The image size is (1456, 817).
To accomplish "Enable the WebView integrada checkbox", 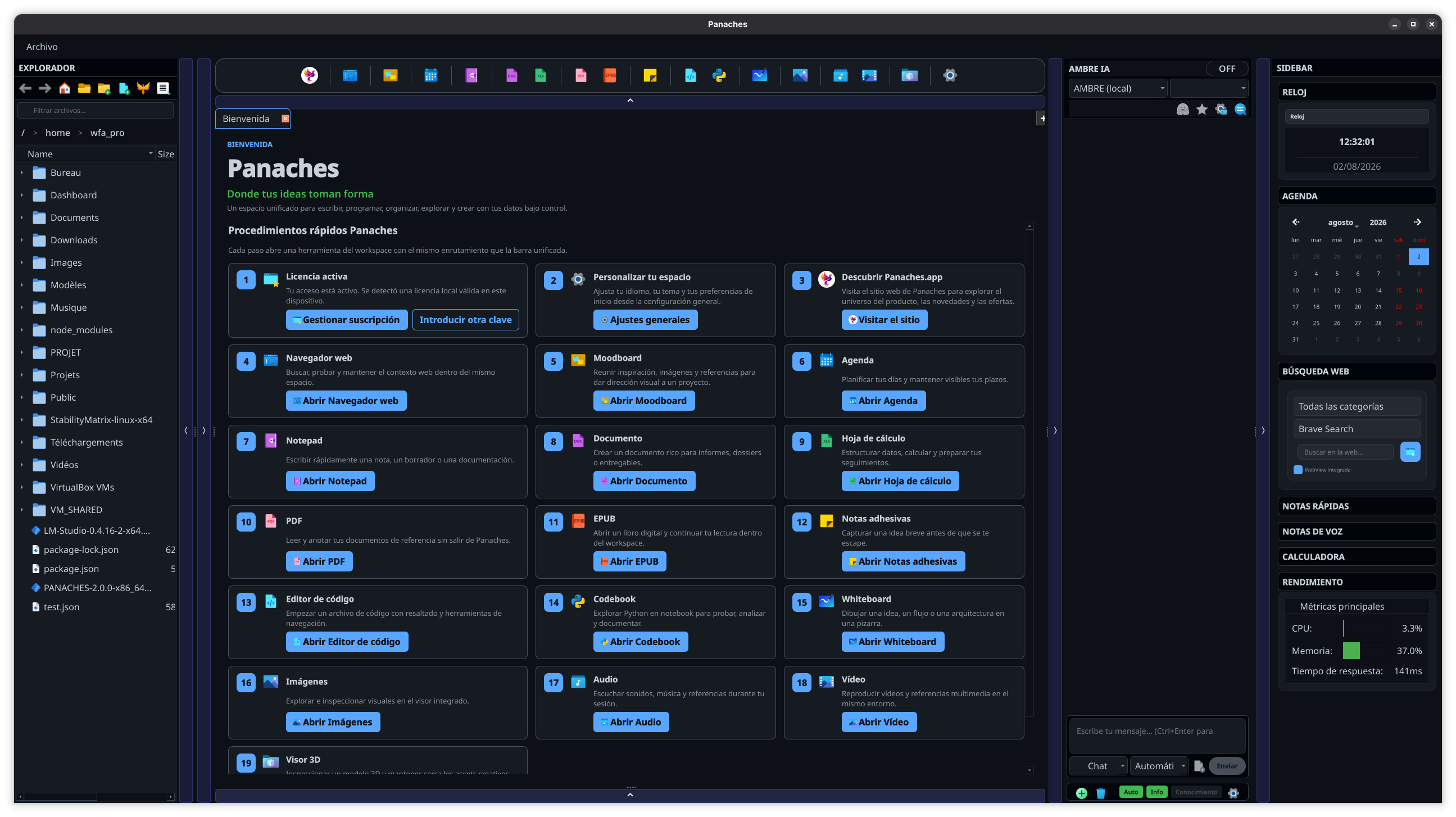I will point(1298,470).
